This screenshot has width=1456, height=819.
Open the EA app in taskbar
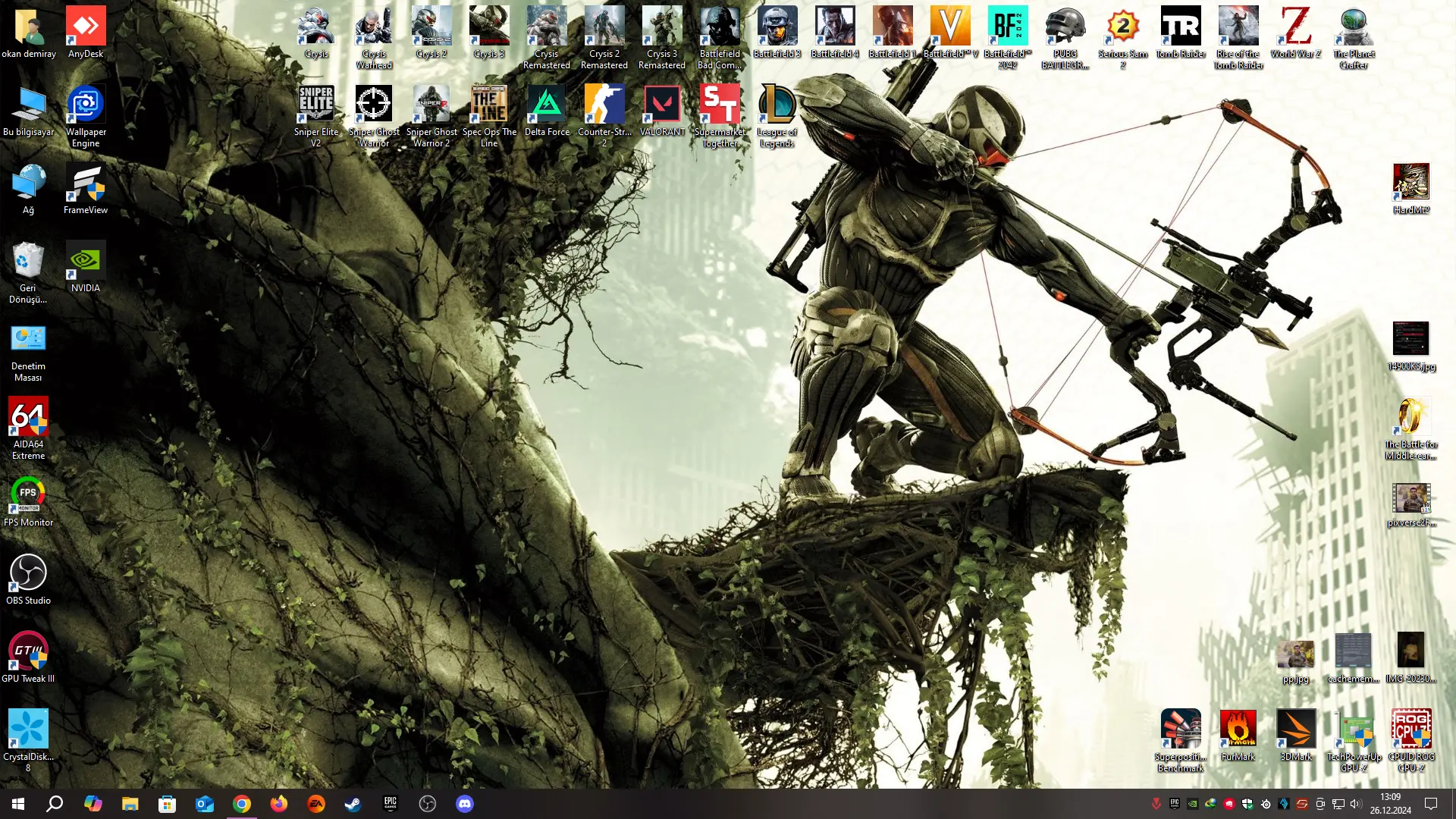(316, 804)
